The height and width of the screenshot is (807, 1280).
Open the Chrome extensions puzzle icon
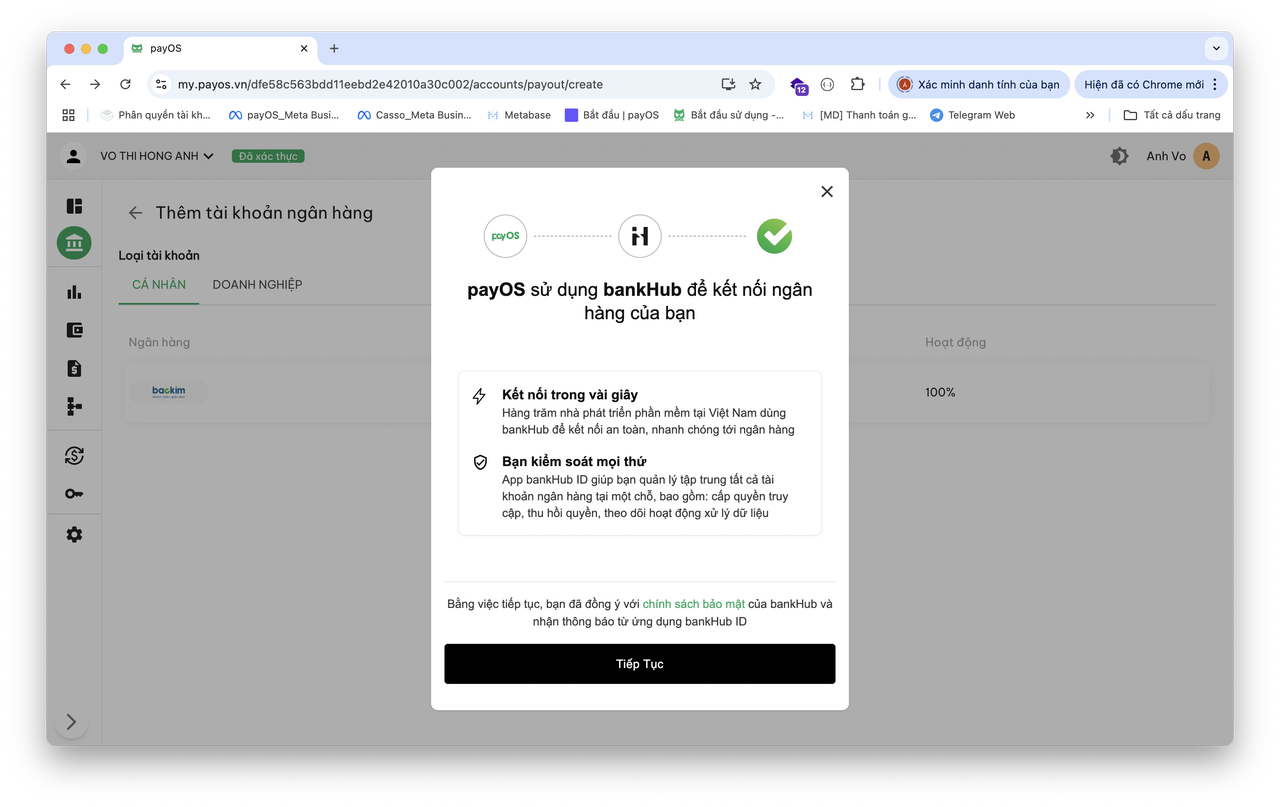857,85
